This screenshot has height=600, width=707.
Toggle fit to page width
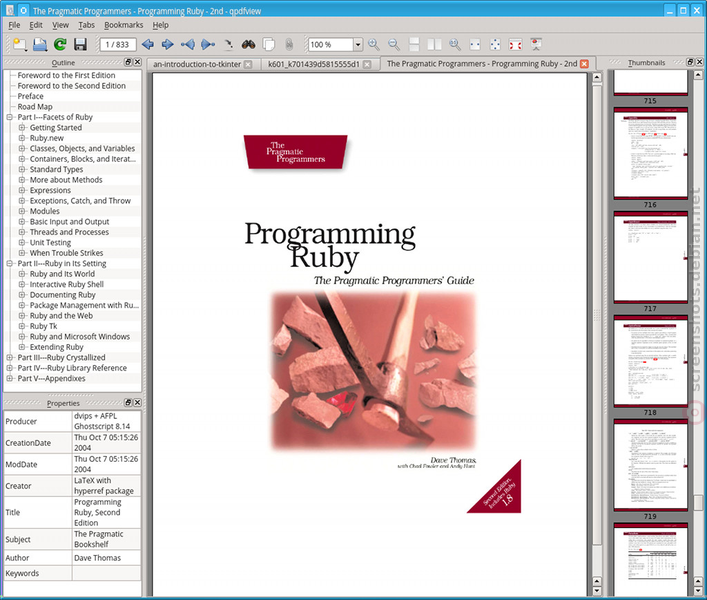click(x=475, y=44)
